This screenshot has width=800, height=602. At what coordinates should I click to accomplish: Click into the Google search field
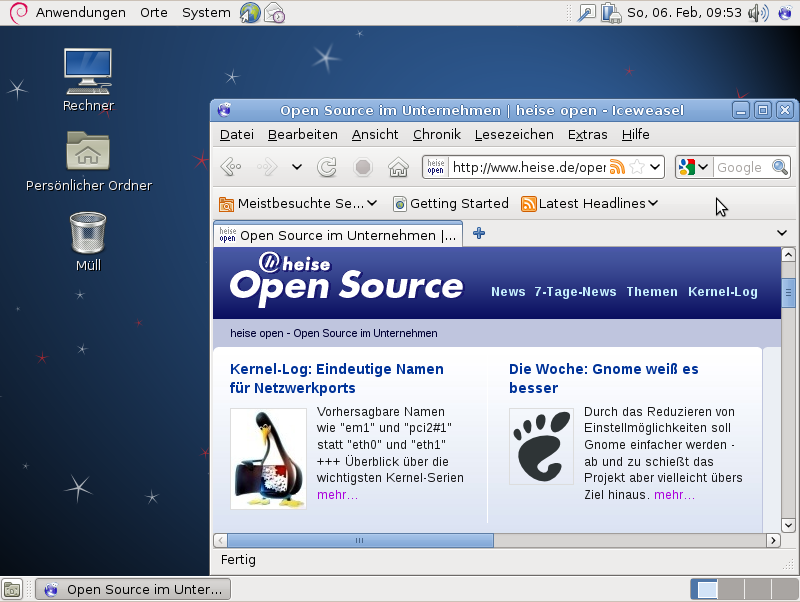click(742, 167)
